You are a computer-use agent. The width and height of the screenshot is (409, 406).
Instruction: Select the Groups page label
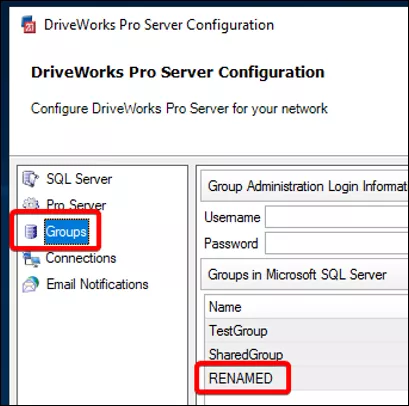66,232
